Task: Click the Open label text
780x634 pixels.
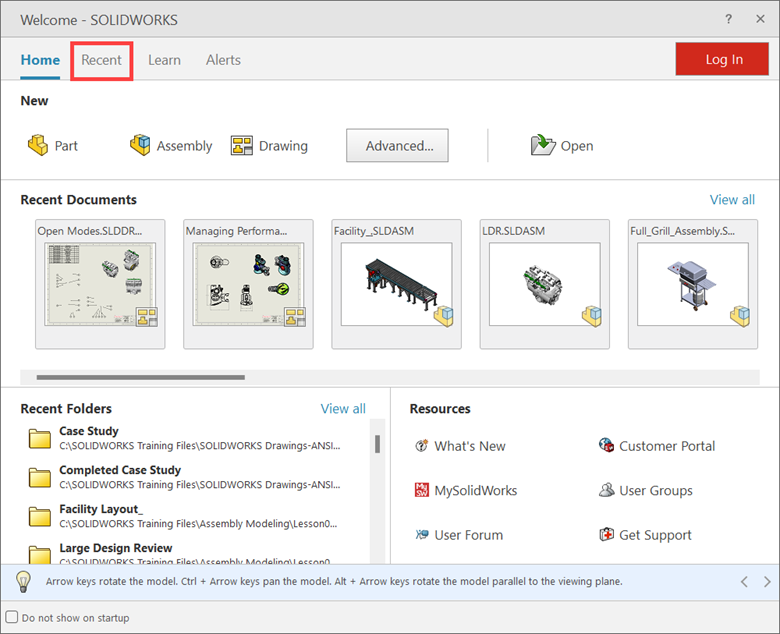Action: [x=577, y=146]
